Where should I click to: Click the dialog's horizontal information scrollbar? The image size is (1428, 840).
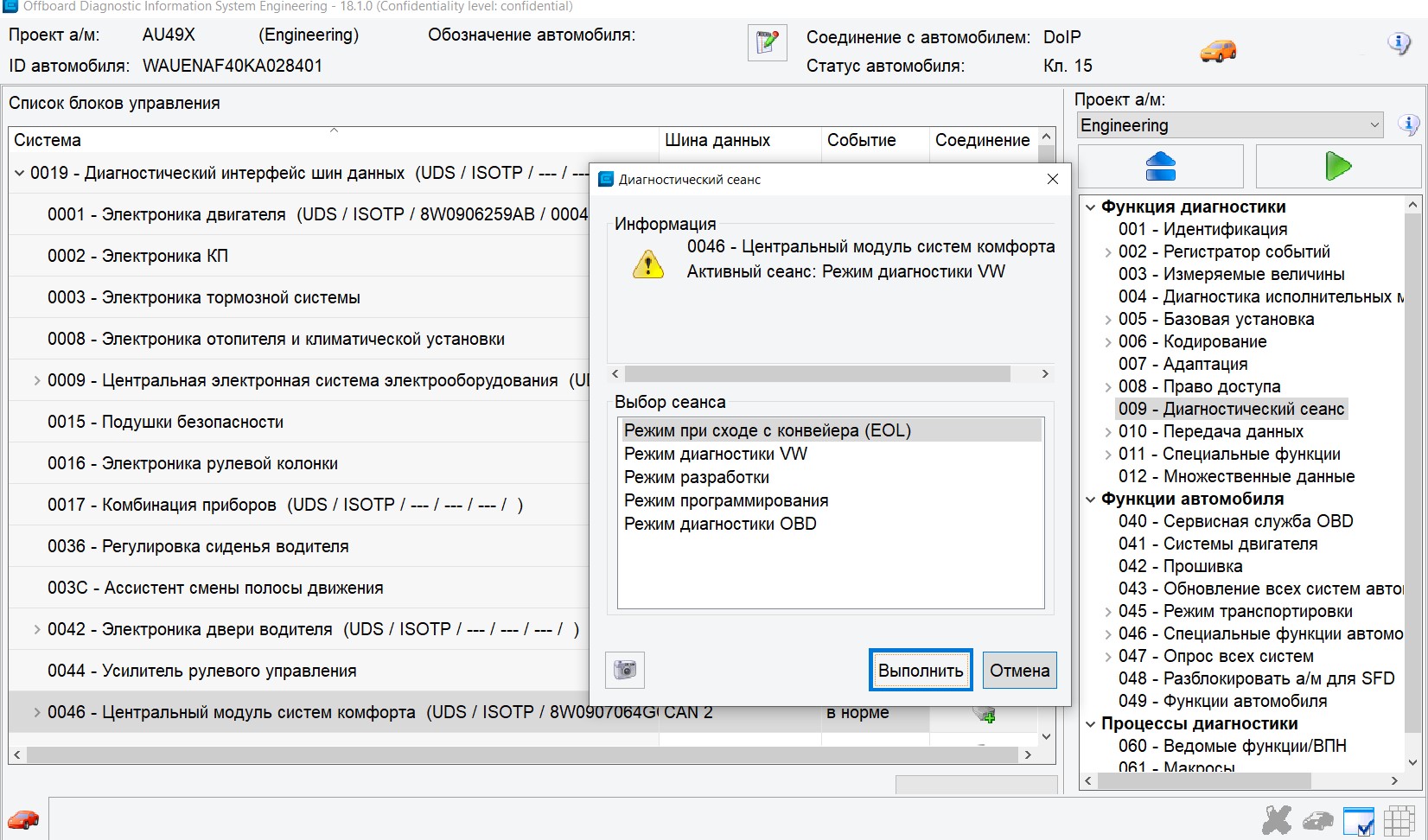(x=817, y=373)
